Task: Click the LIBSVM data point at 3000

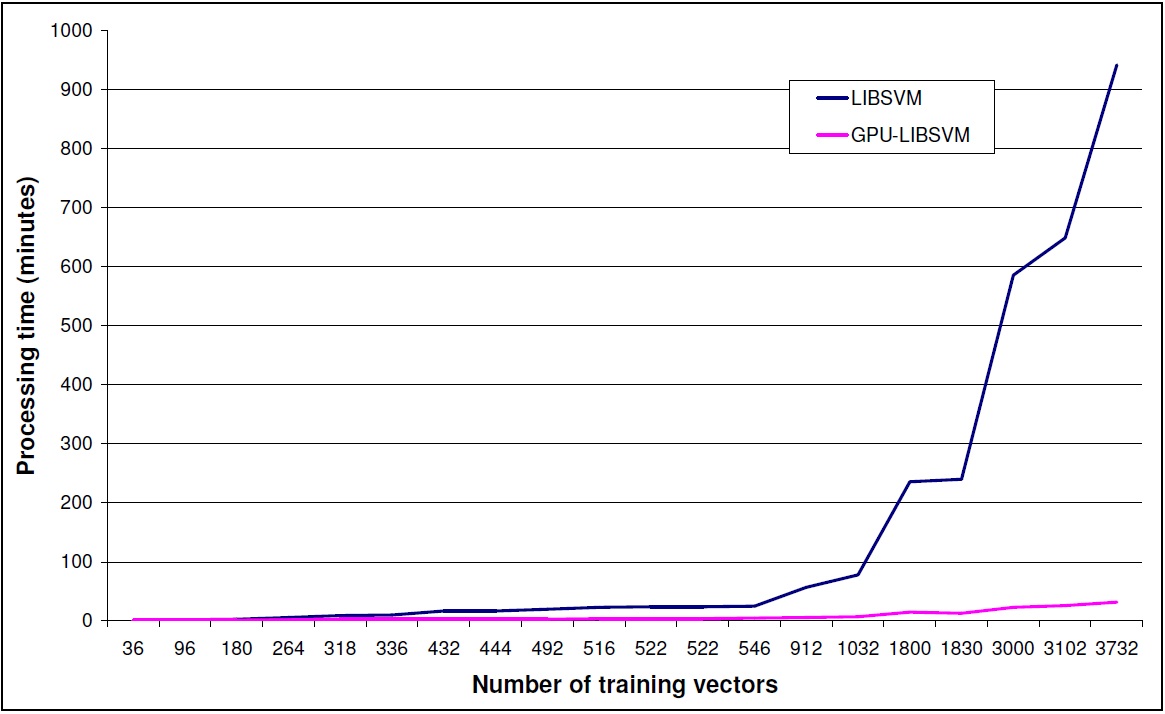Action: click(x=1012, y=275)
